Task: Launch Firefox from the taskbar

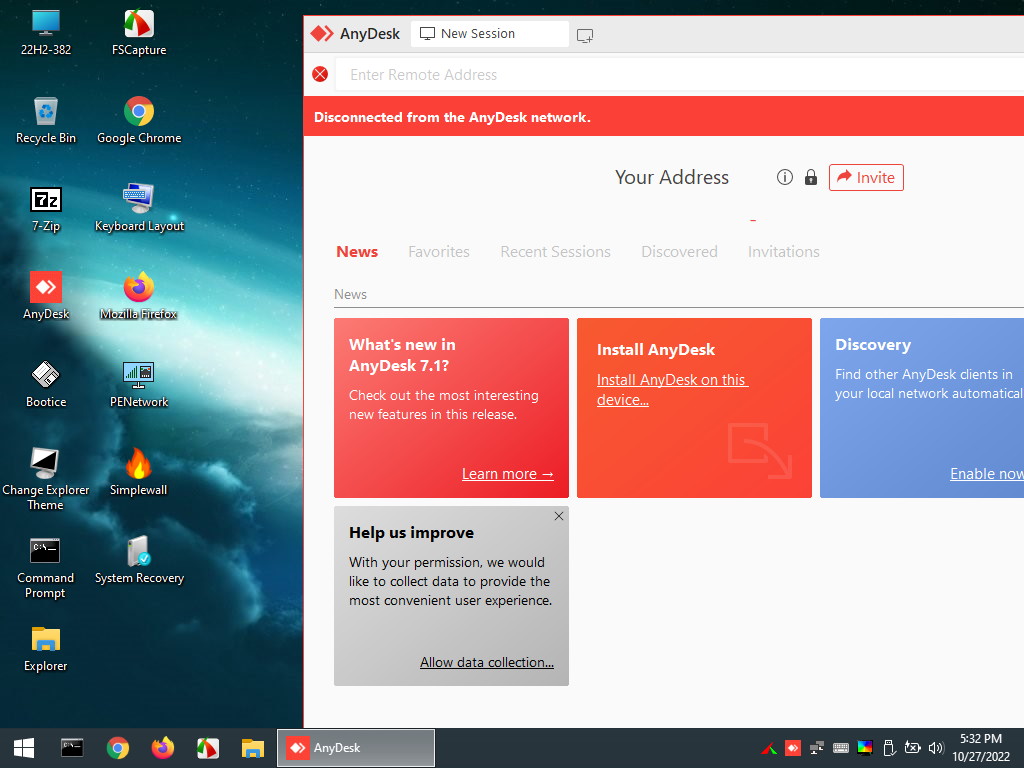Action: 163,748
